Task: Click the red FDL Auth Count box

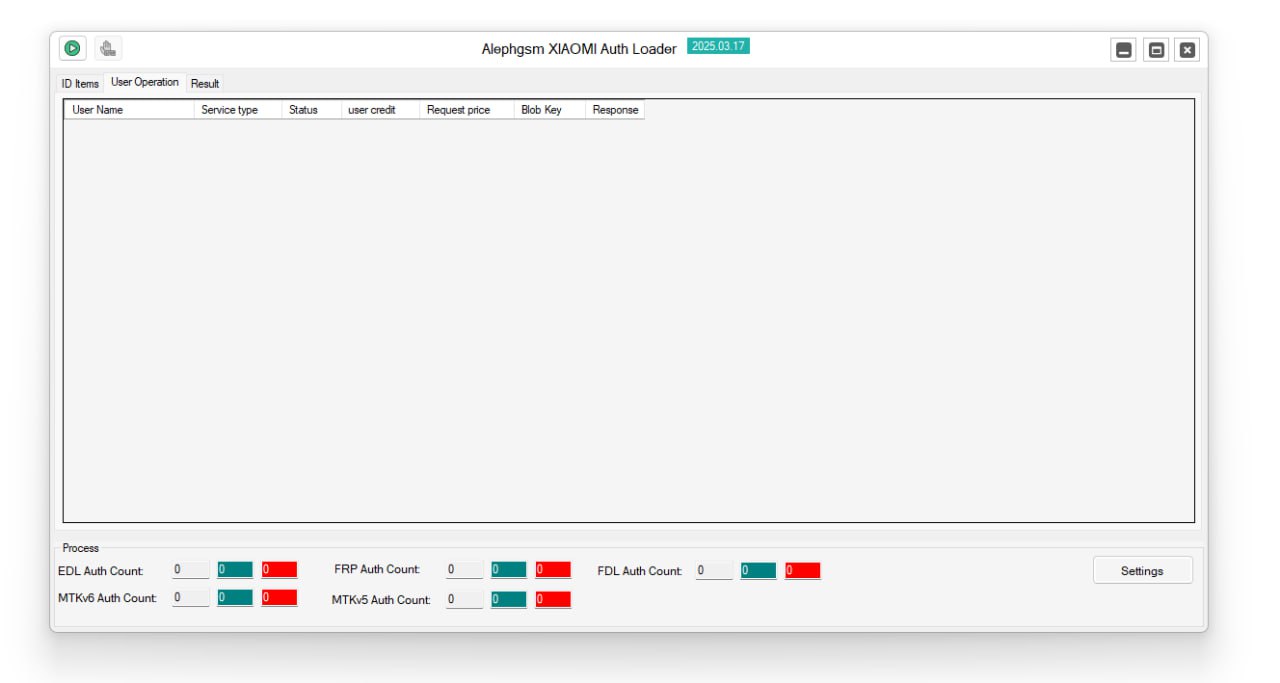Action: pyautogui.click(x=802, y=571)
